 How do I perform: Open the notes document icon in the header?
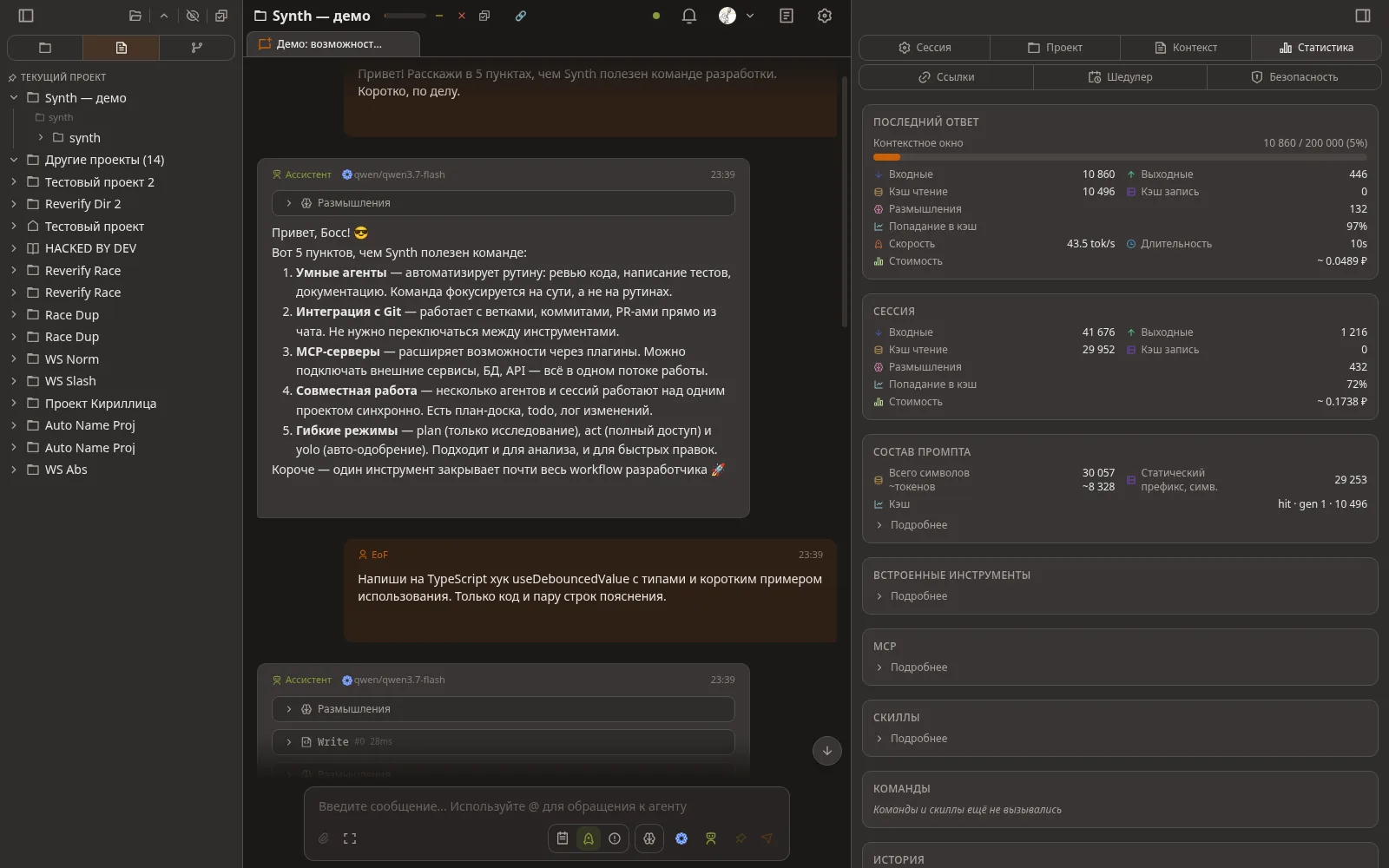tap(787, 16)
